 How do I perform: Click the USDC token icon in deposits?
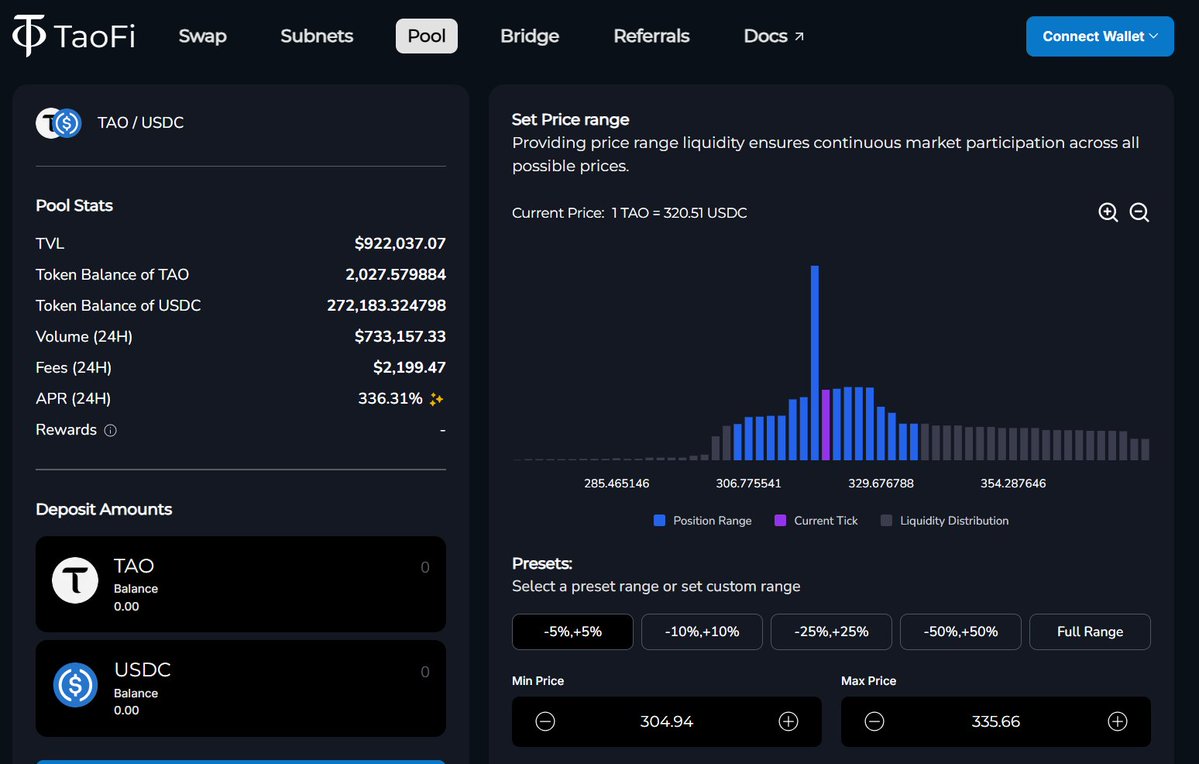[75, 684]
